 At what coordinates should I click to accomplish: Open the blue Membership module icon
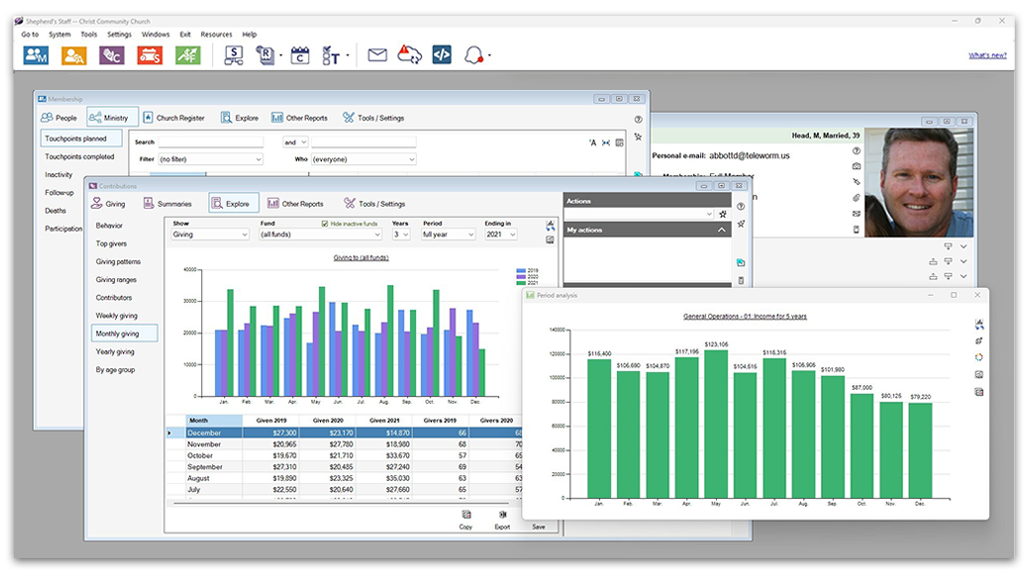pyautogui.click(x=36, y=56)
